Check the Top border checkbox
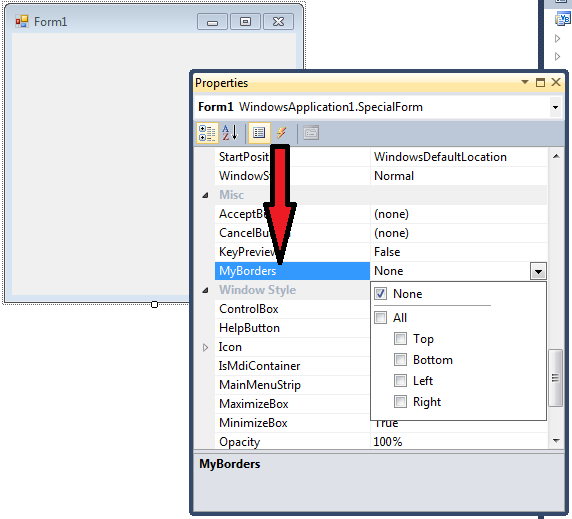 [400, 338]
